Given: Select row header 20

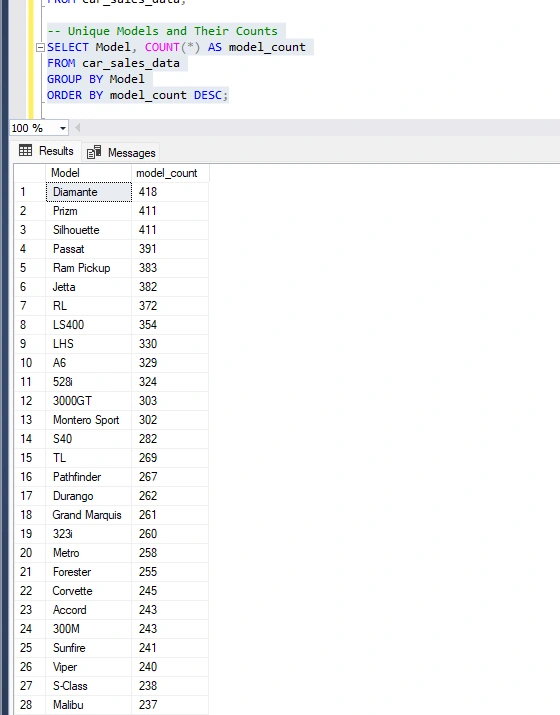Looking at the screenshot, I should 30,553.
